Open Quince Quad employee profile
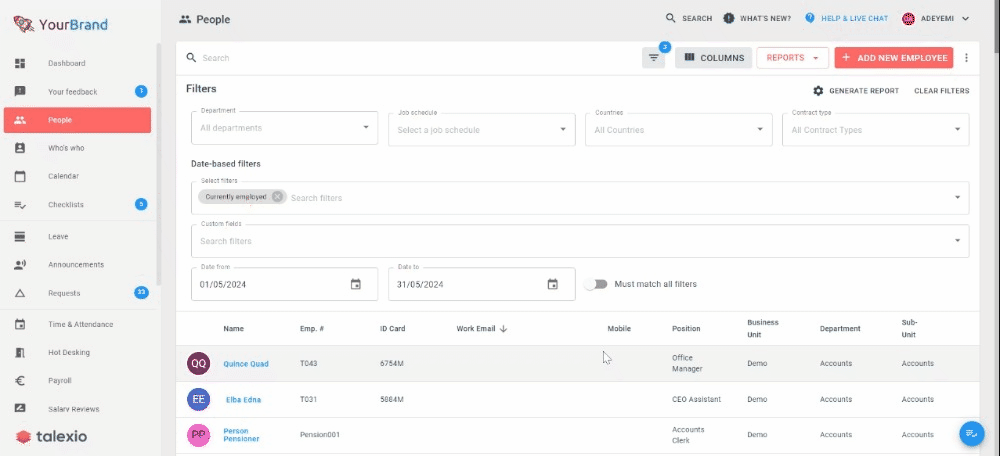The width and height of the screenshot is (1000, 456). (246, 364)
